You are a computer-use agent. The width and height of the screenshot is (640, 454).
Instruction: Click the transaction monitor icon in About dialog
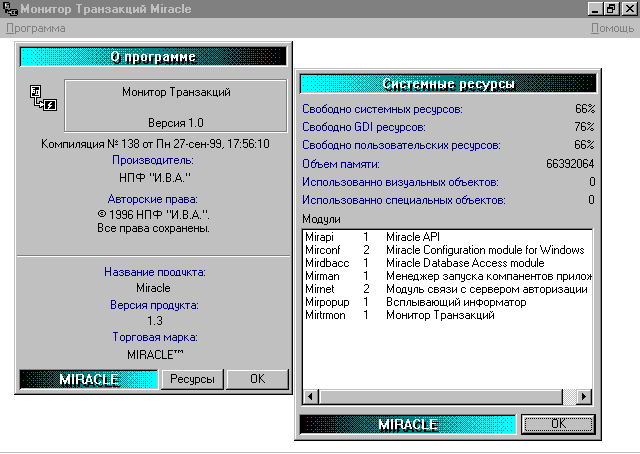pyautogui.click(x=43, y=98)
